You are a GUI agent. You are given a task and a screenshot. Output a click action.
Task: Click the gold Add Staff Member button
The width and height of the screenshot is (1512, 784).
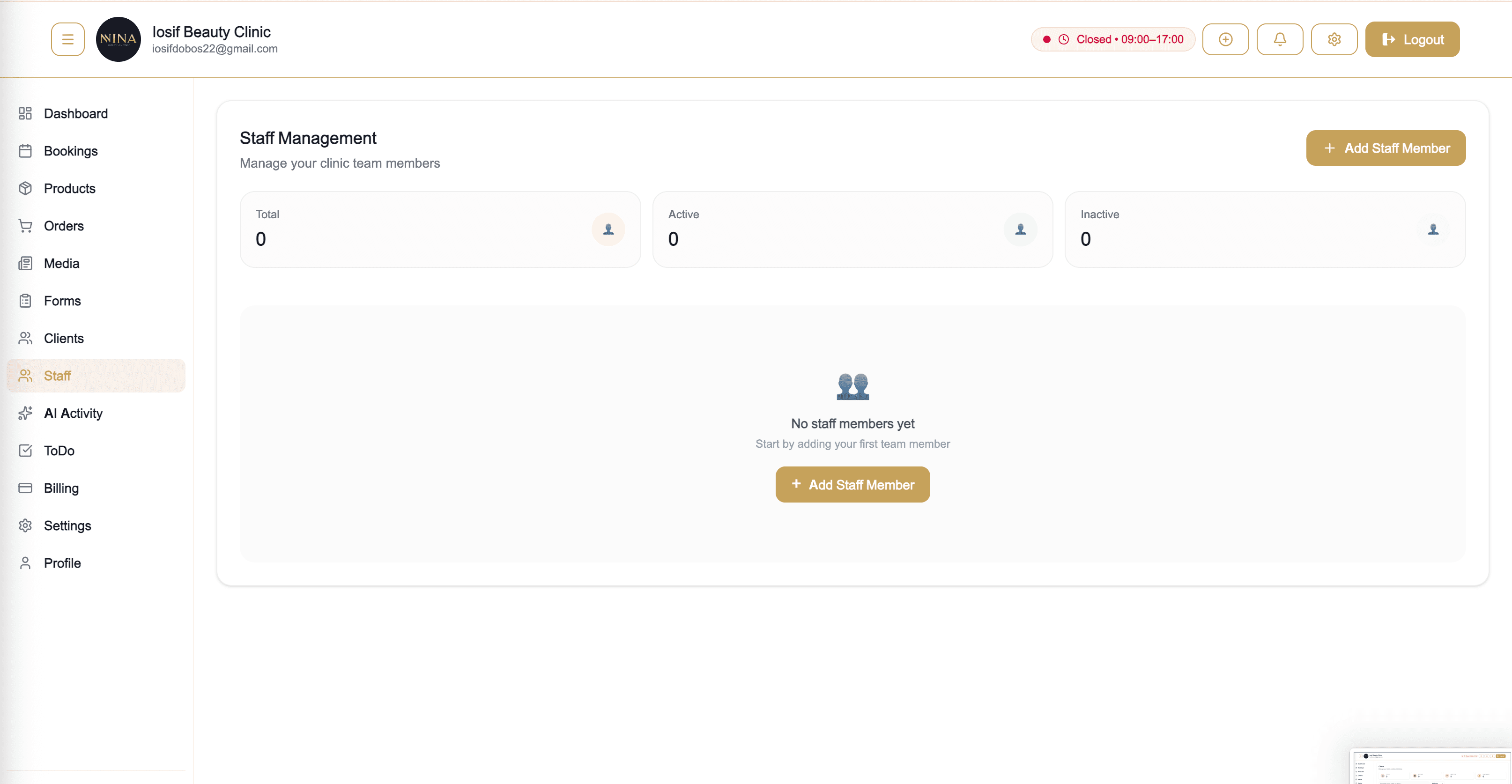pyautogui.click(x=1385, y=148)
